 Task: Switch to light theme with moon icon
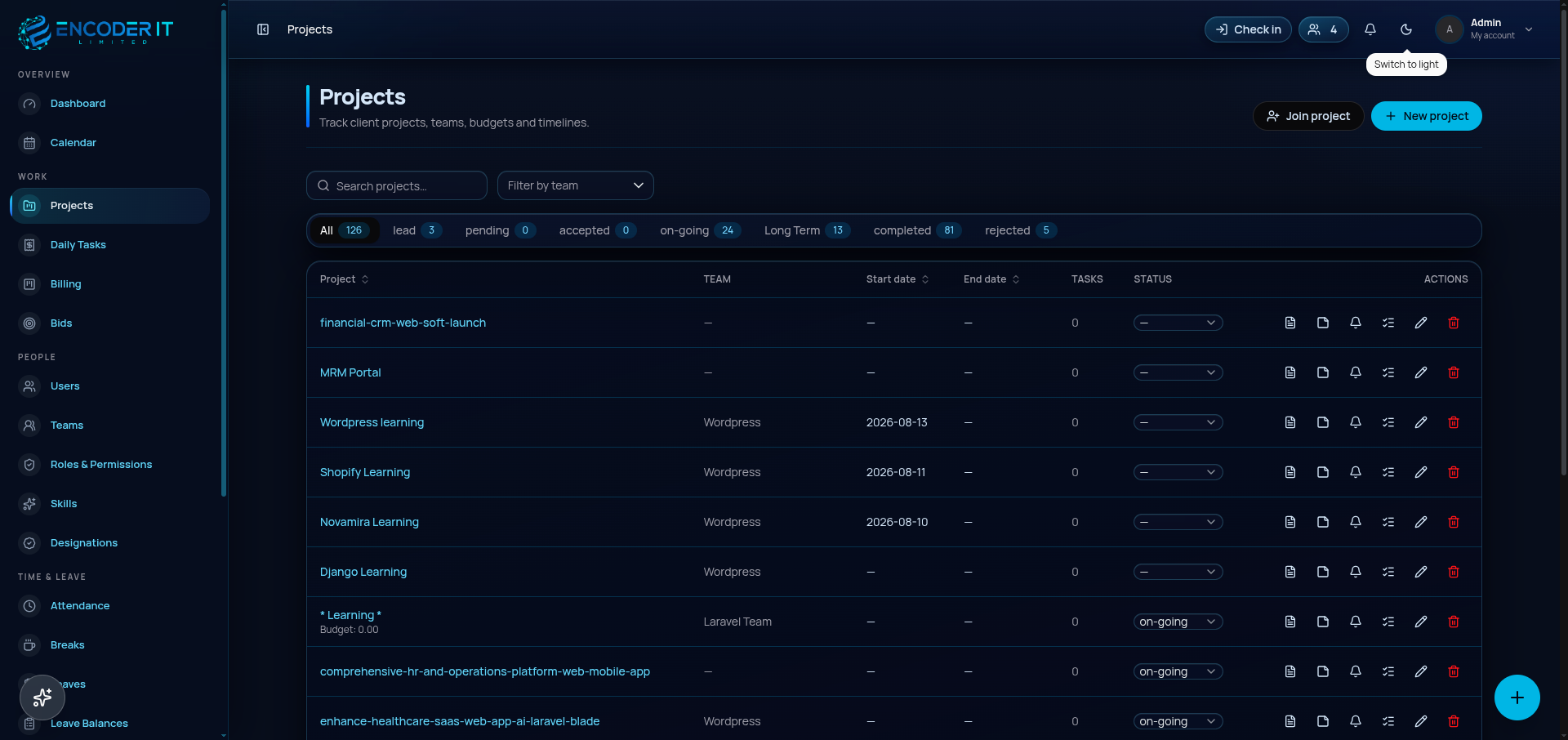(1406, 29)
